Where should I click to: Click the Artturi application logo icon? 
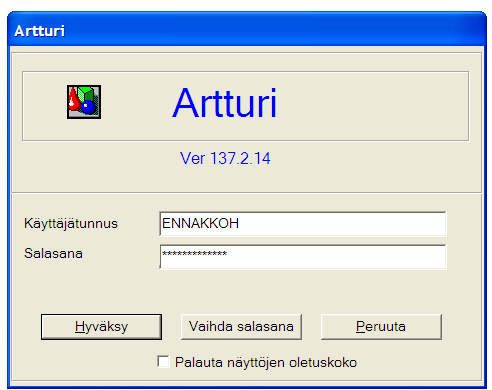coord(84,102)
